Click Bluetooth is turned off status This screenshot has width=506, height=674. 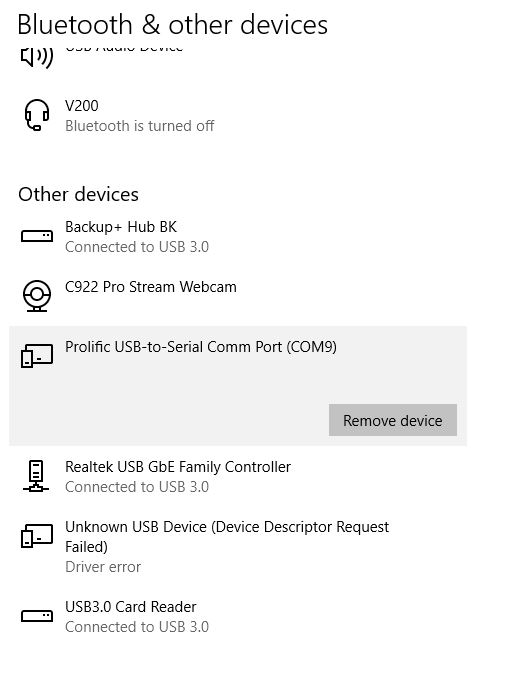pyautogui.click(x=139, y=126)
